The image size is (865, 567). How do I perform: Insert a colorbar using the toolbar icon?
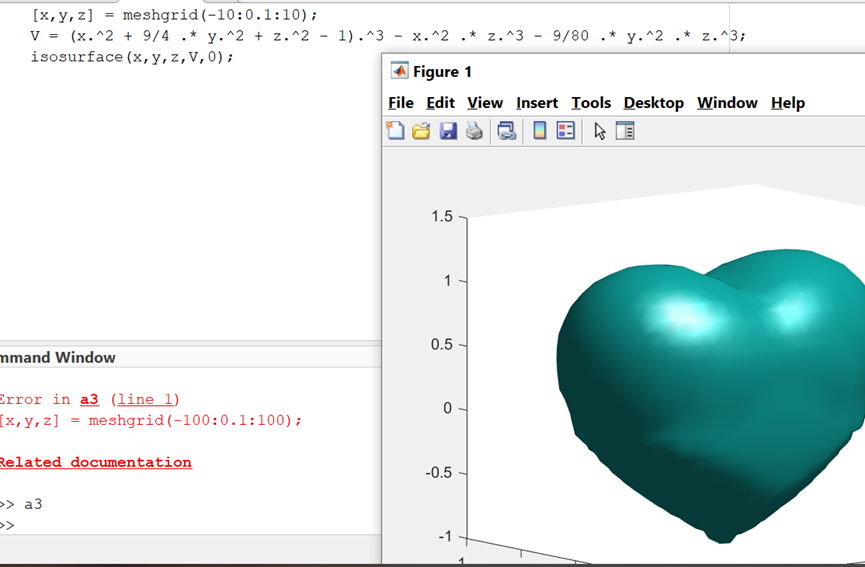[540, 131]
